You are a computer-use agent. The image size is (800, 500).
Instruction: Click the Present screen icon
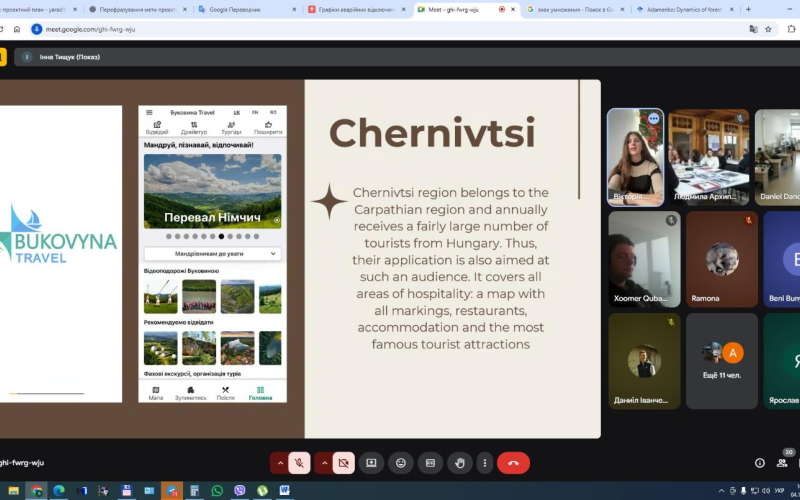pos(371,463)
